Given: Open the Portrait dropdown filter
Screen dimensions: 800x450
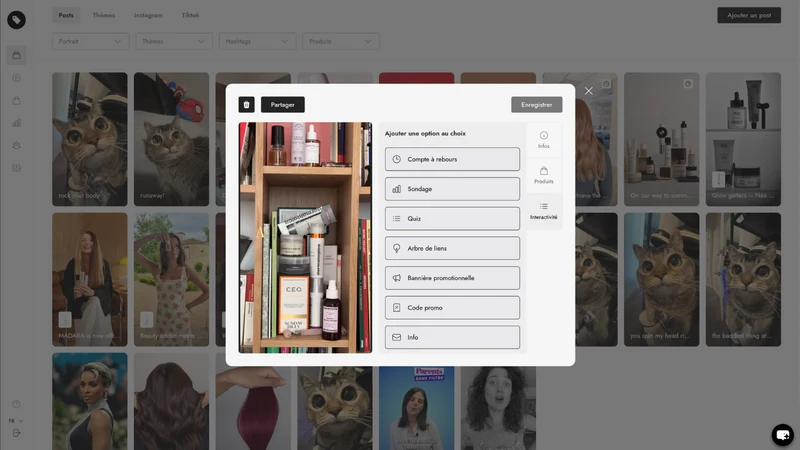Looking at the screenshot, I should click(90, 41).
